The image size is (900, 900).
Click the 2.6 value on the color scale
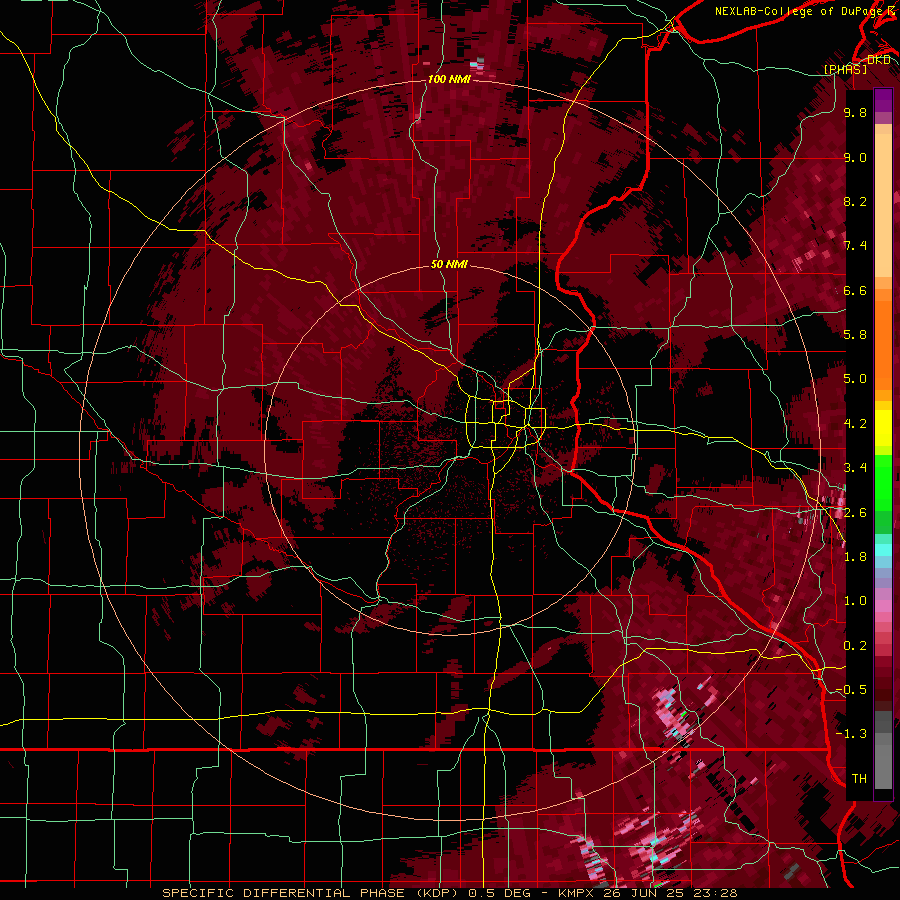[x=855, y=513]
